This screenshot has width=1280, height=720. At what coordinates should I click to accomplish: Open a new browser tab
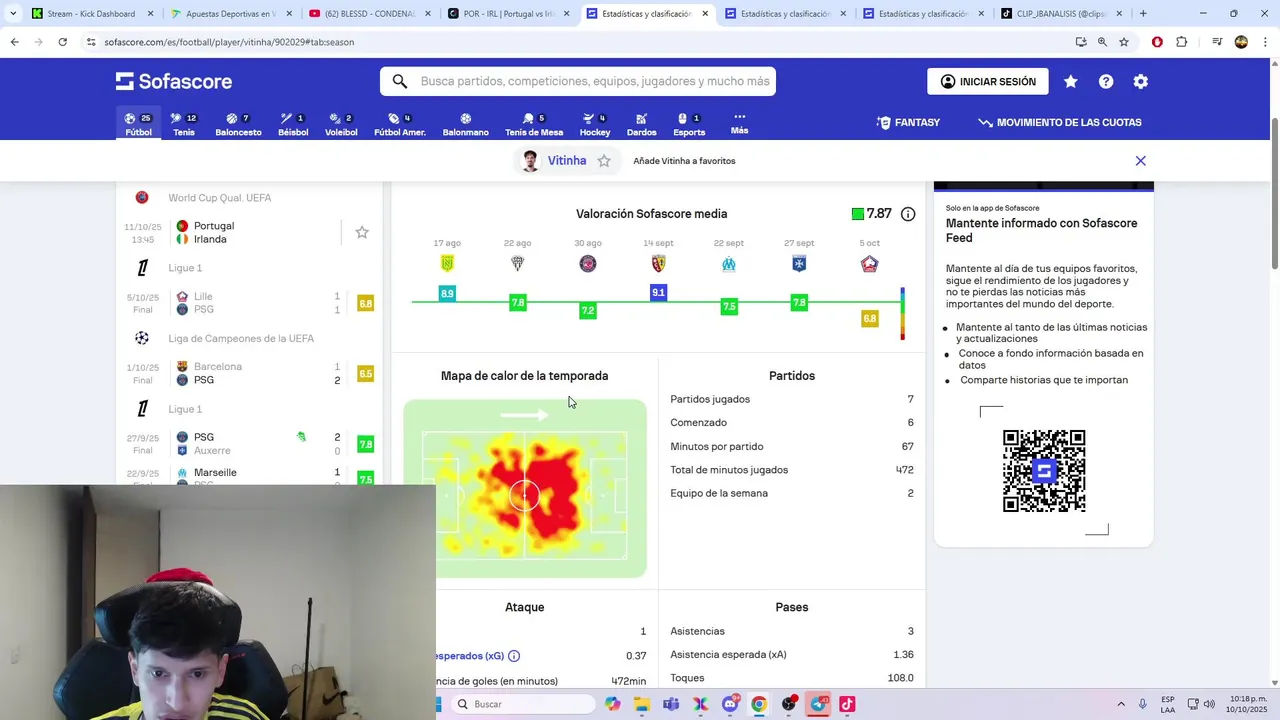(1143, 14)
